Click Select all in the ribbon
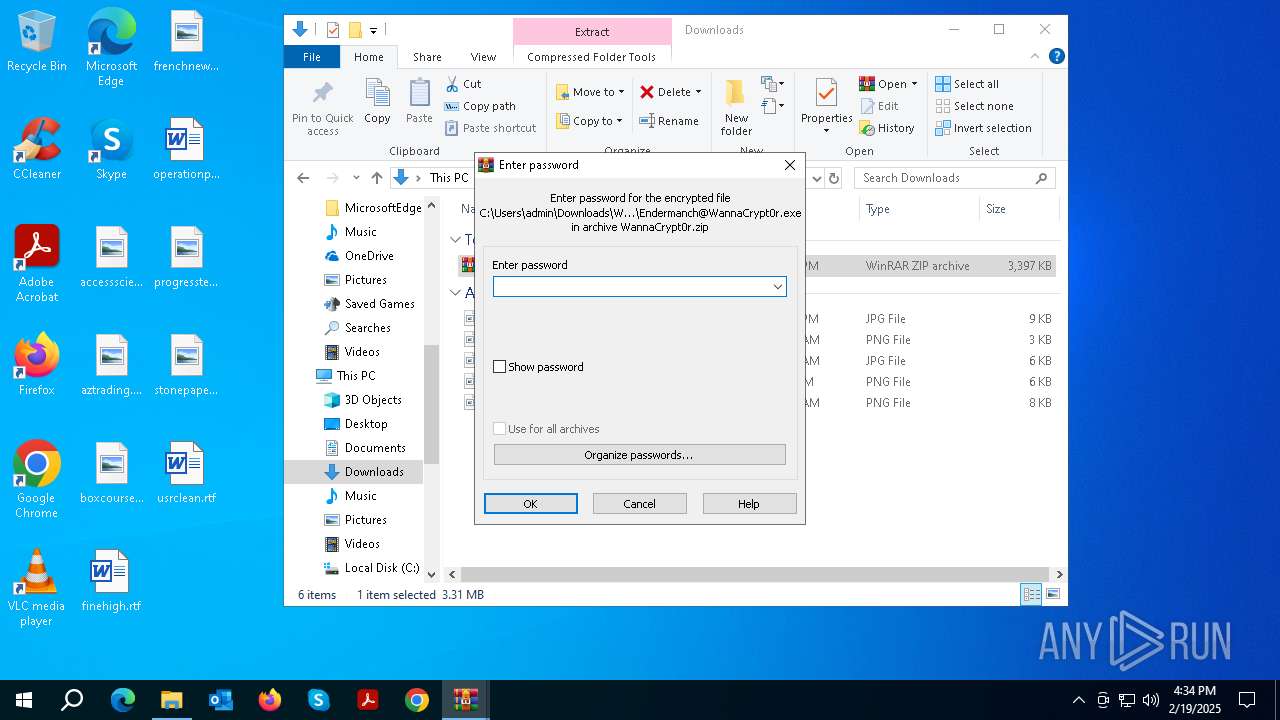1280x720 pixels. tap(967, 84)
